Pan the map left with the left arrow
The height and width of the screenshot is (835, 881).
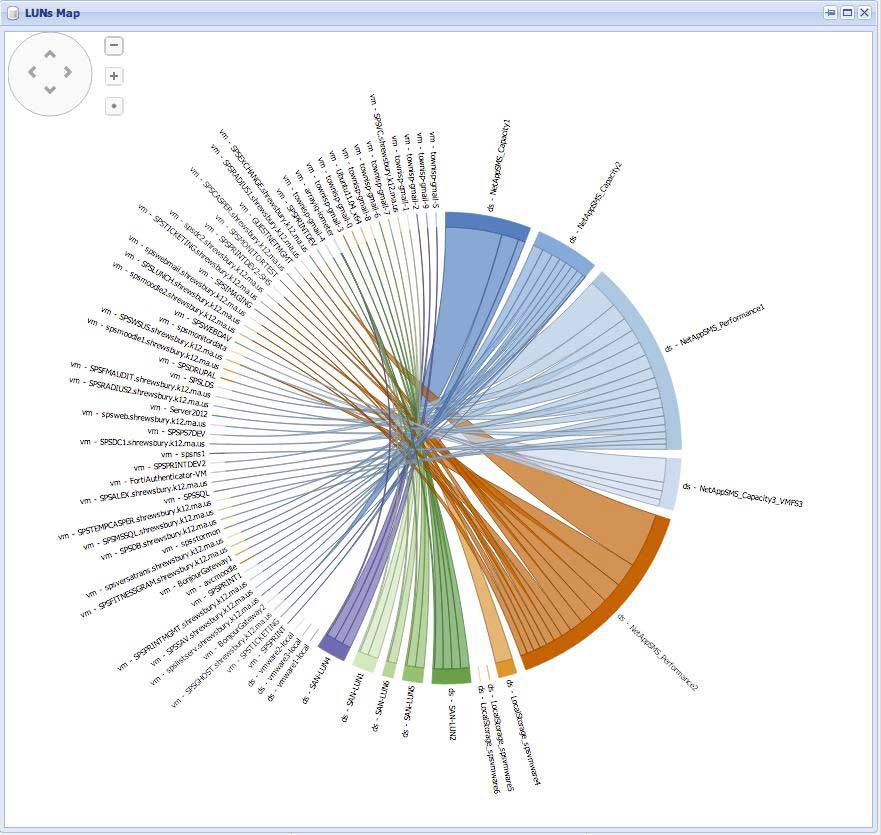[32, 72]
